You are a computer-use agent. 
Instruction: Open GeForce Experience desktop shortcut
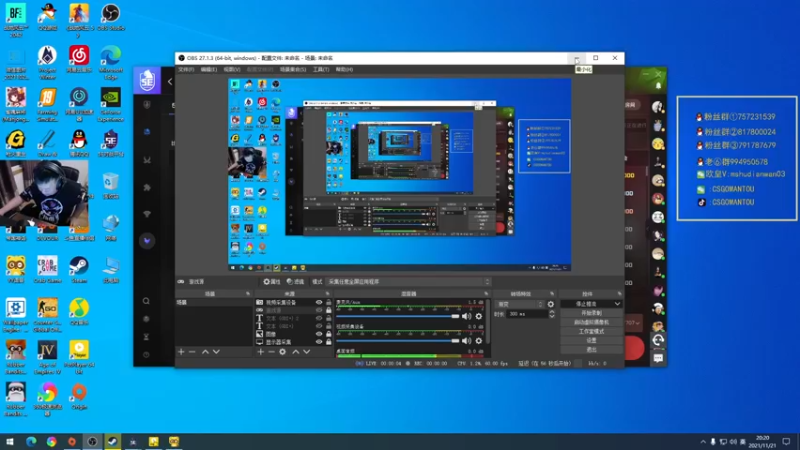tap(111, 105)
